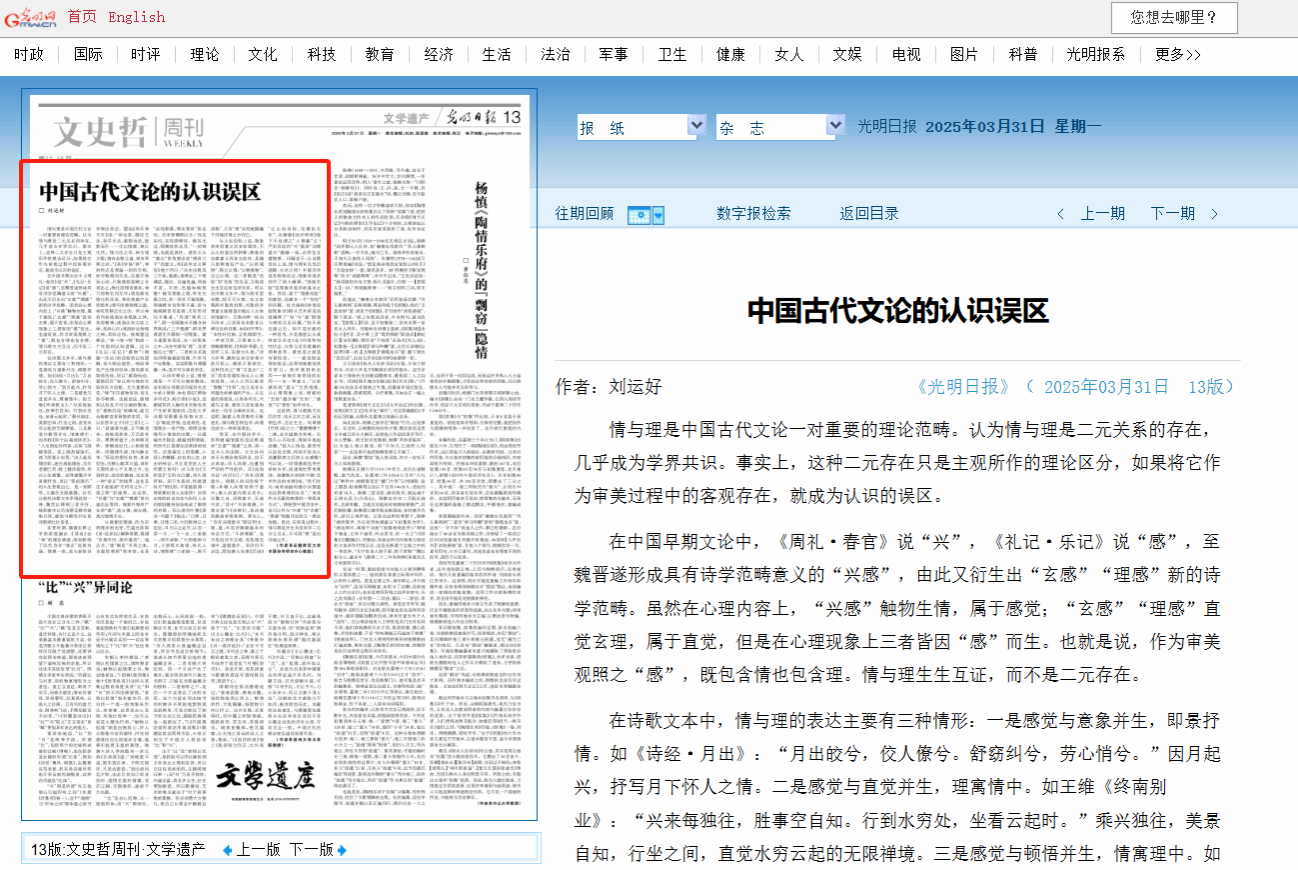Go to 首页 link
Image resolution: width=1298 pixels, height=870 pixels.
click(x=83, y=16)
